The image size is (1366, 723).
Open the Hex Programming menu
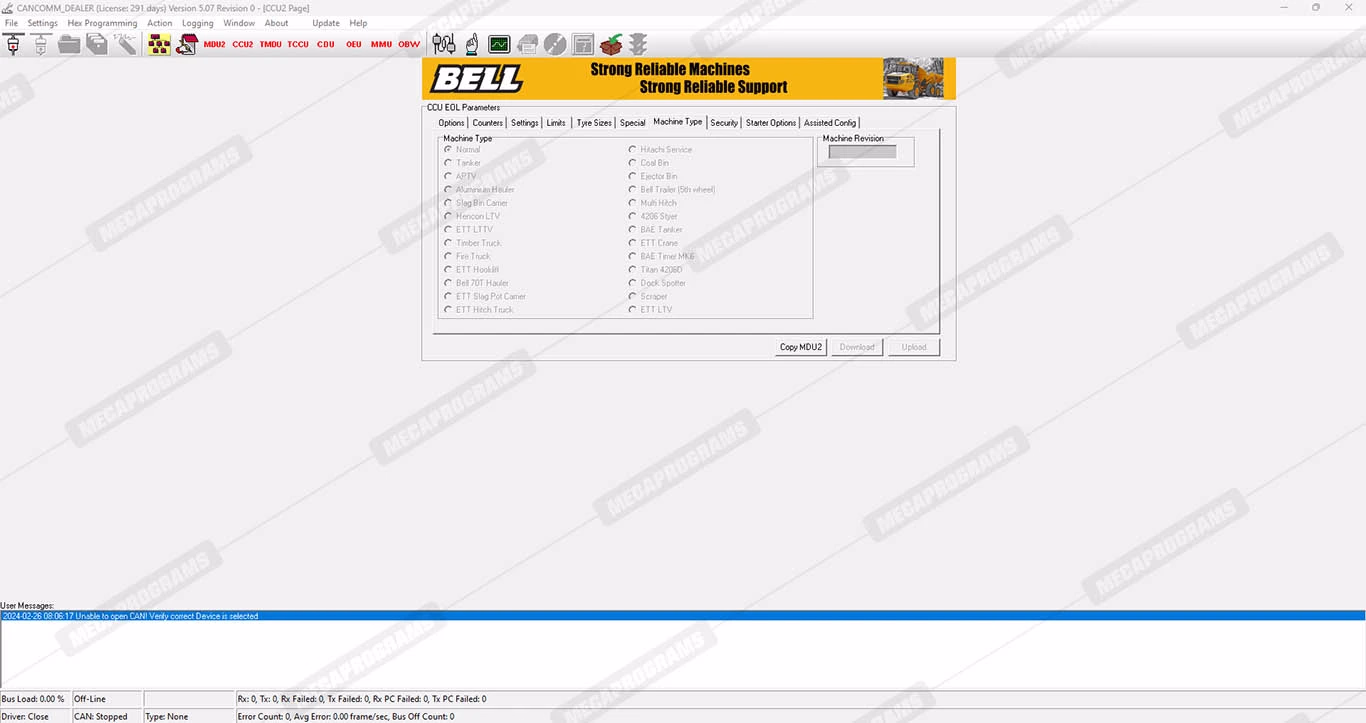[102, 23]
